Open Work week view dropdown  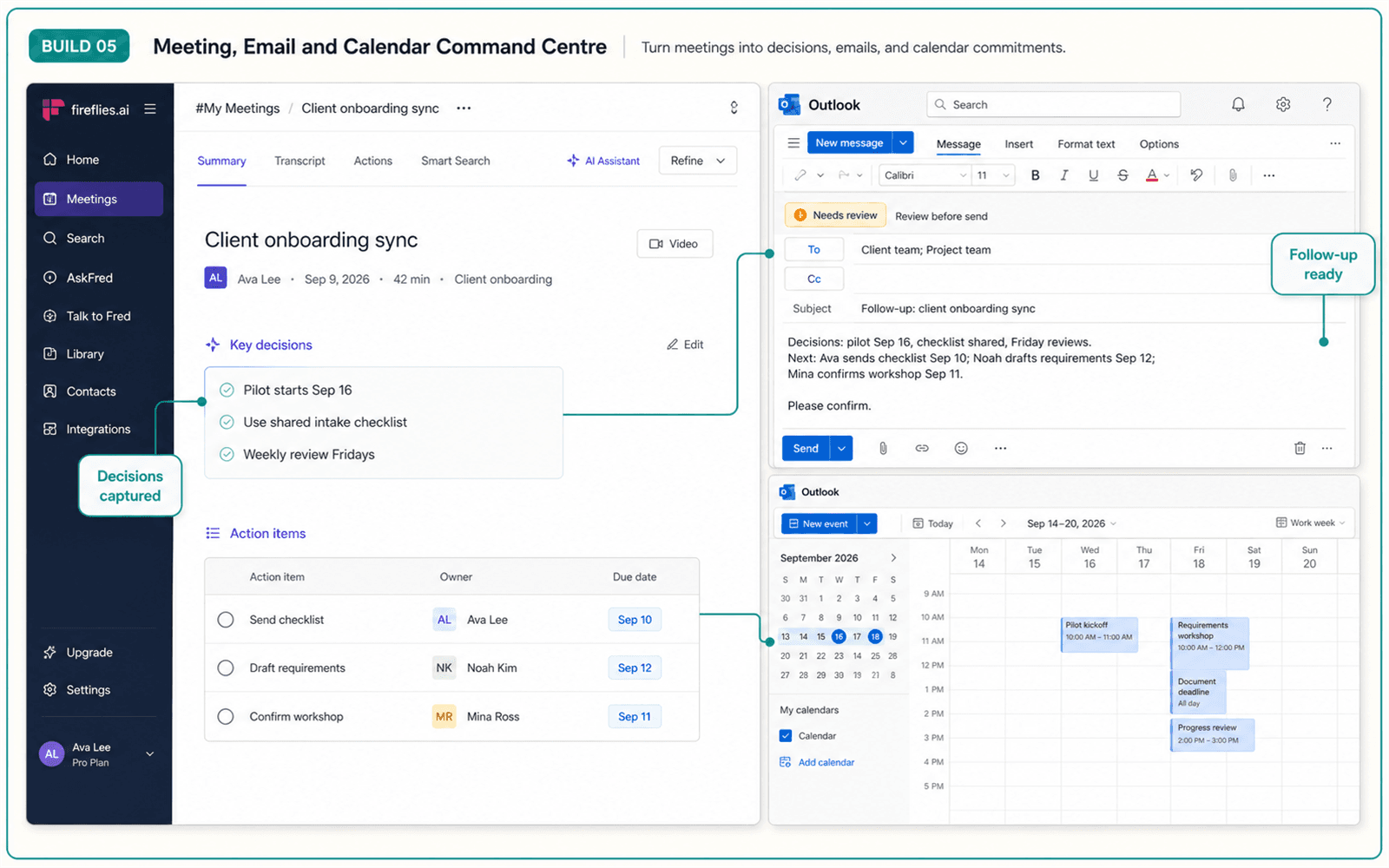[1311, 523]
